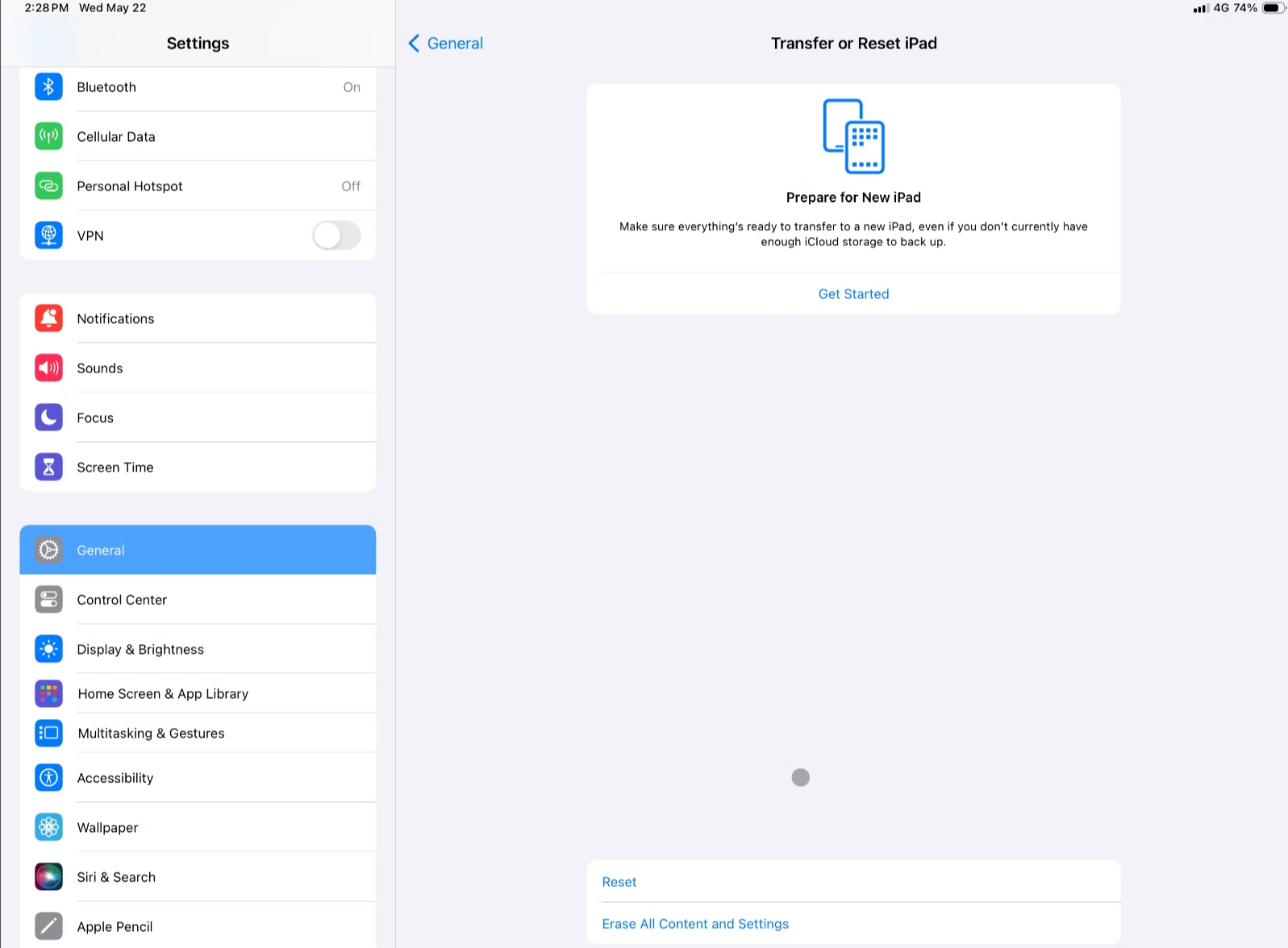The width and height of the screenshot is (1288, 948).
Task: Tap the 'Wed May 22' date in status bar
Action: [113, 8]
